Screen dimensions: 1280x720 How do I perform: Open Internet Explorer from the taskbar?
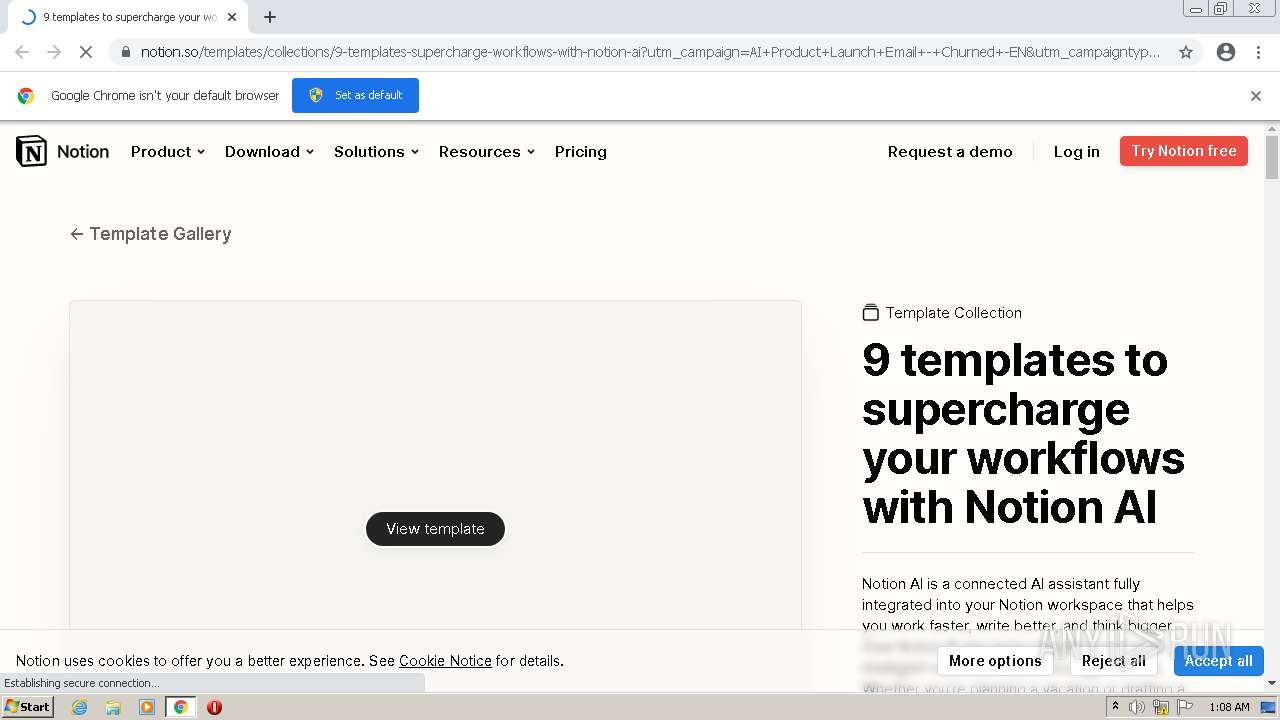pos(79,707)
